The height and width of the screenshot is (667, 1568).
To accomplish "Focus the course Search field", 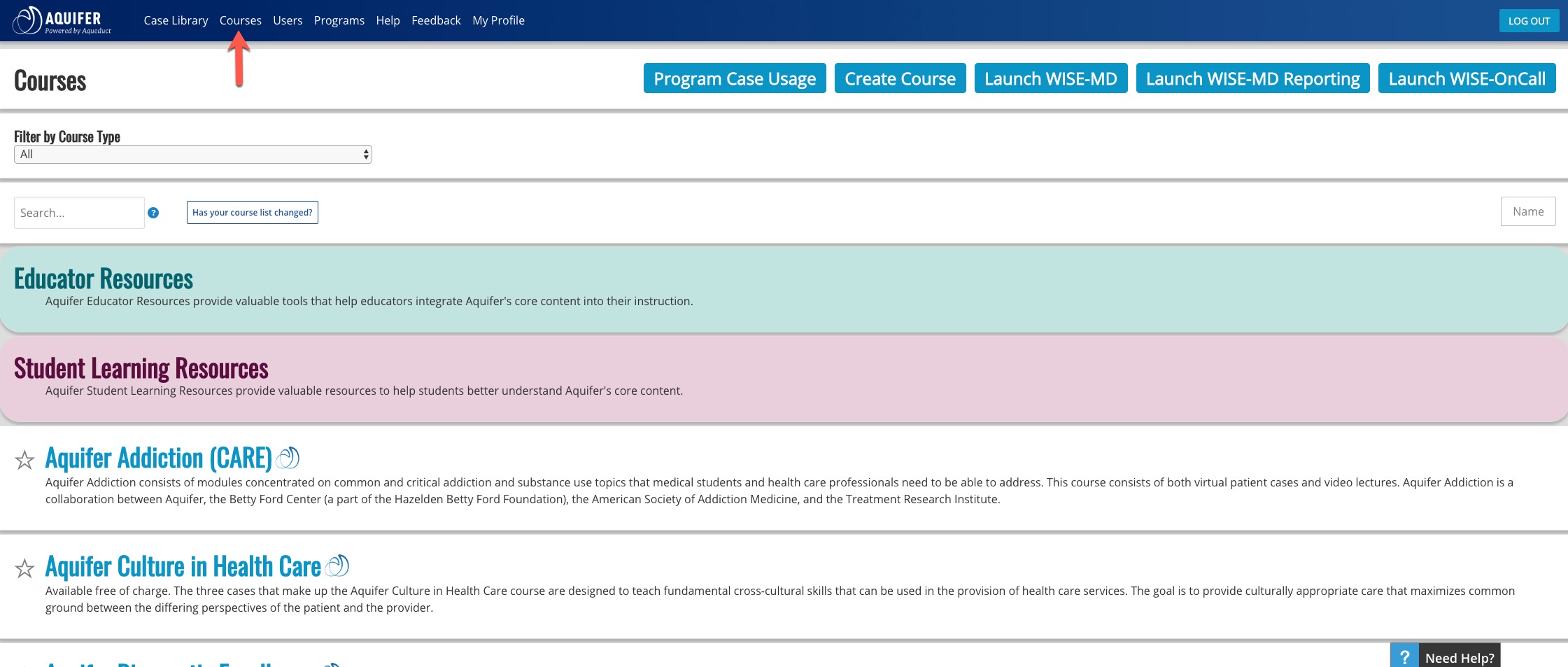I will [x=79, y=213].
